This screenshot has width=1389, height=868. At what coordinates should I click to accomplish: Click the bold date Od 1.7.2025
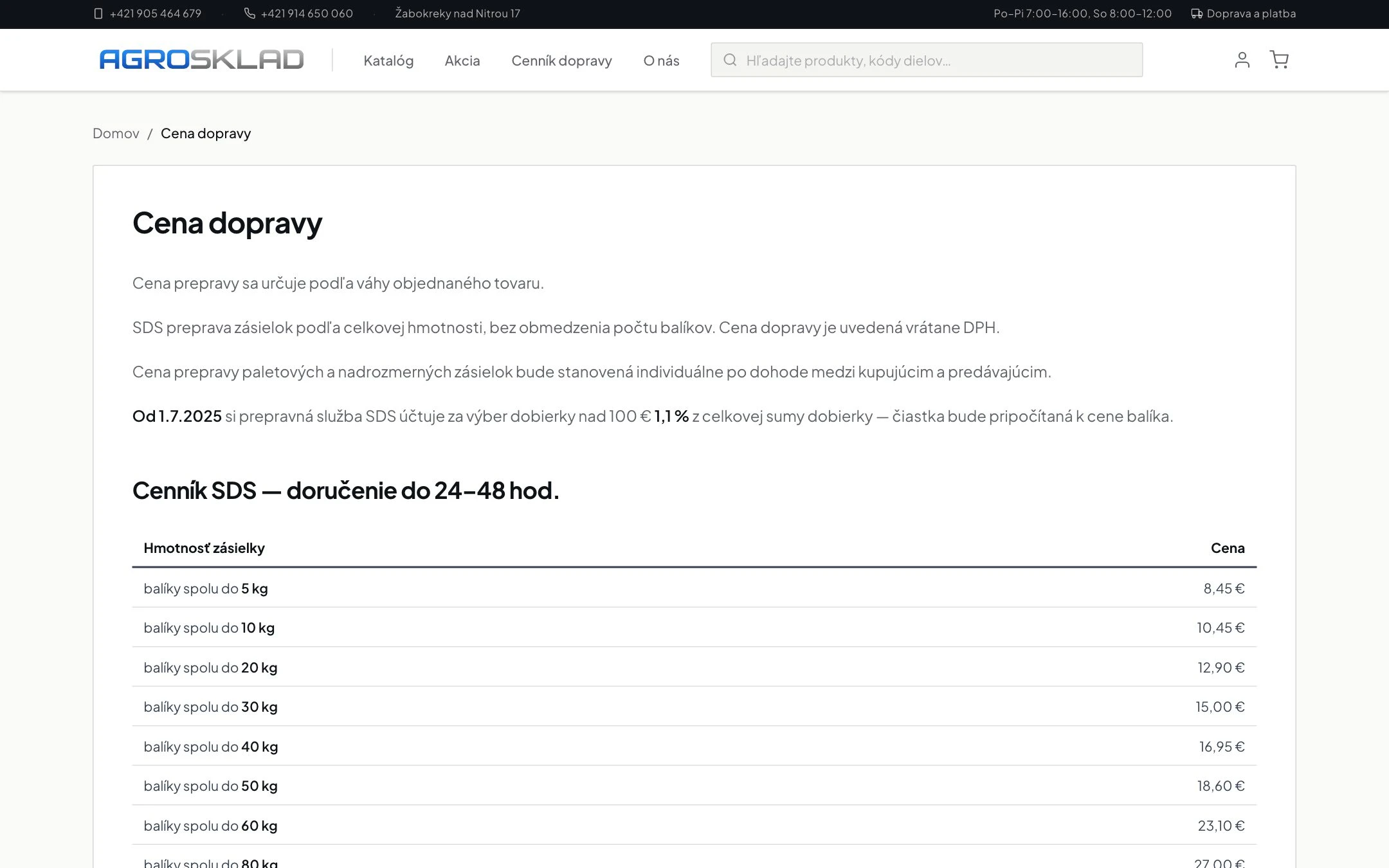[177, 416]
